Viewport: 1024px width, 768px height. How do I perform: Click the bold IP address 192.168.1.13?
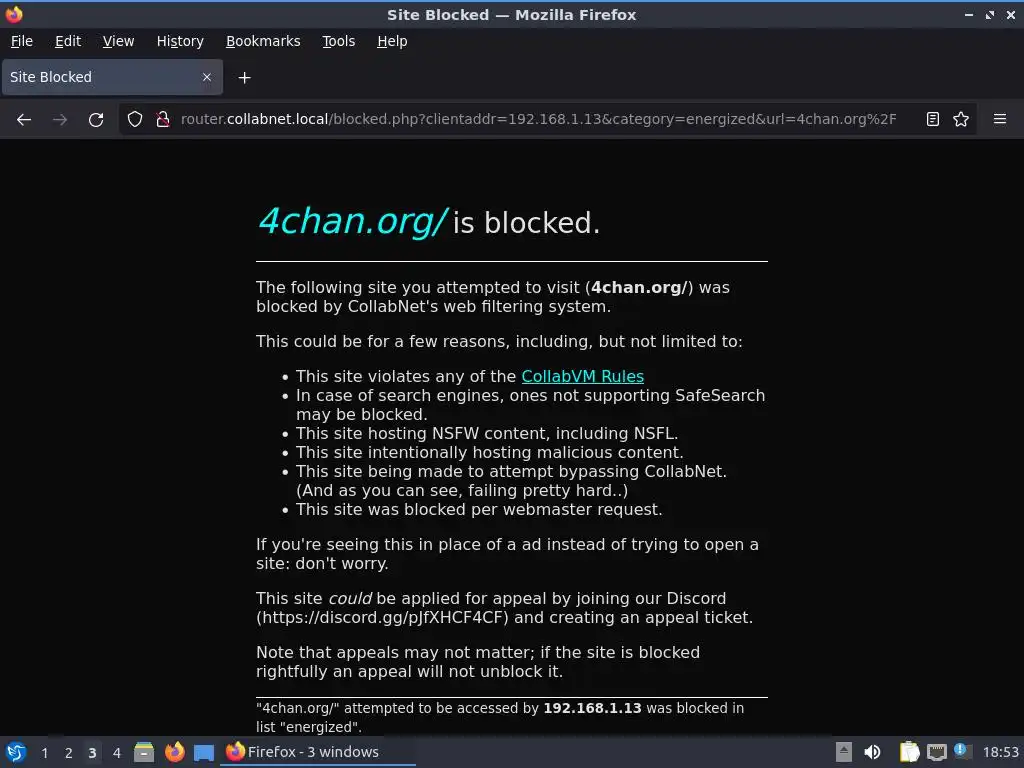[x=592, y=709]
